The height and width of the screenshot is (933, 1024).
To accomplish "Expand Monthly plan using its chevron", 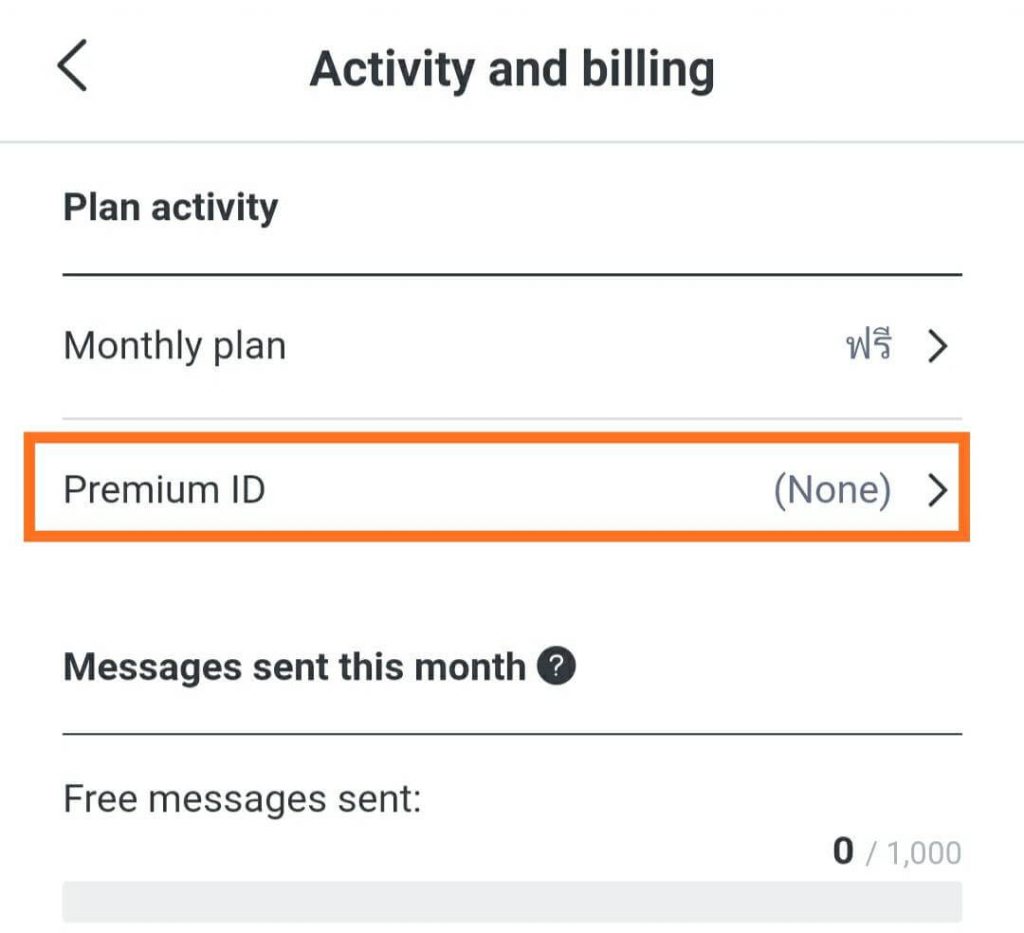I will click(938, 345).
